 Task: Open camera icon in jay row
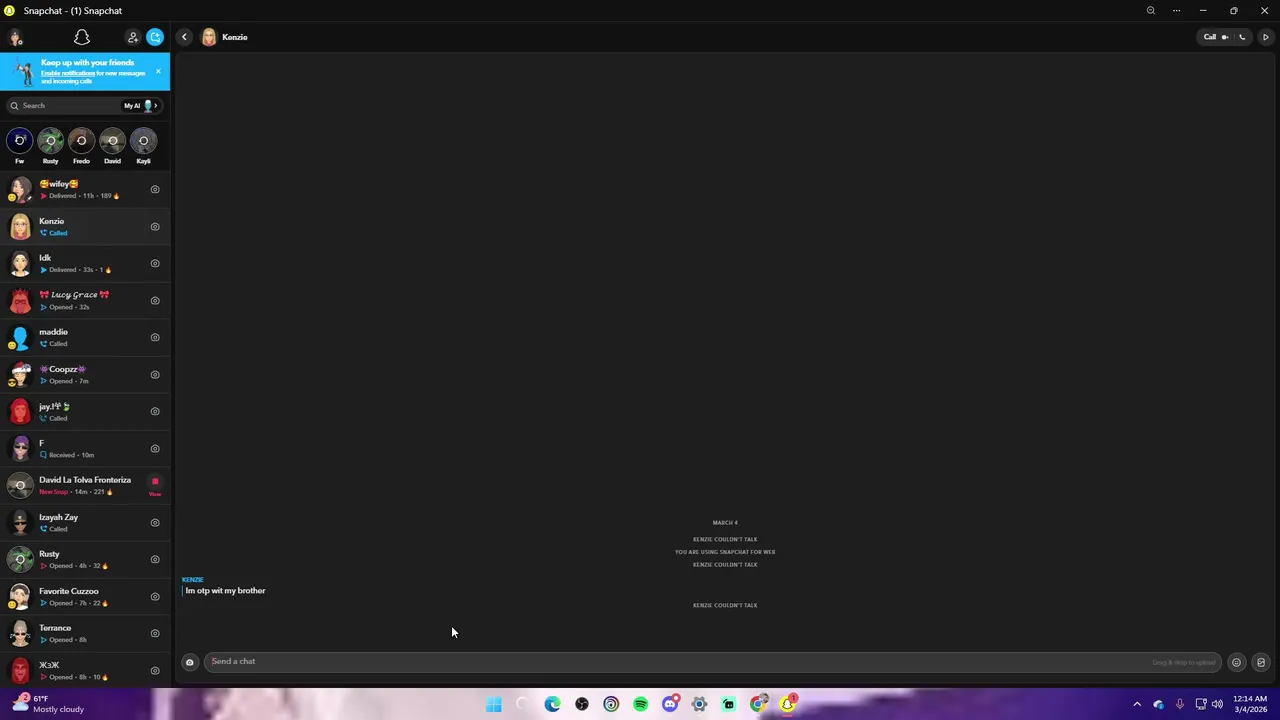pyautogui.click(x=155, y=411)
